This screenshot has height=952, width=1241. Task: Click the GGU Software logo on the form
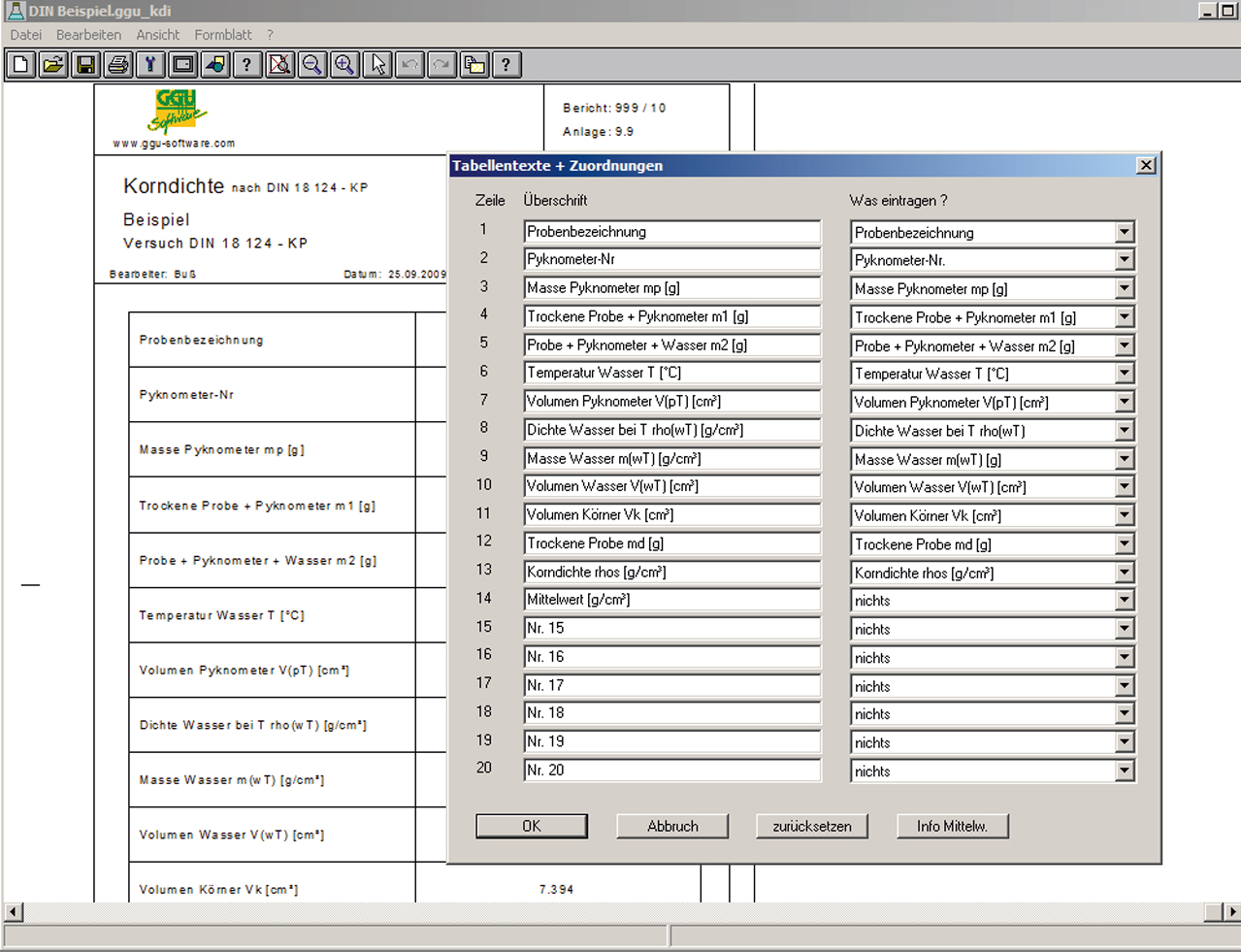pyautogui.click(x=178, y=112)
